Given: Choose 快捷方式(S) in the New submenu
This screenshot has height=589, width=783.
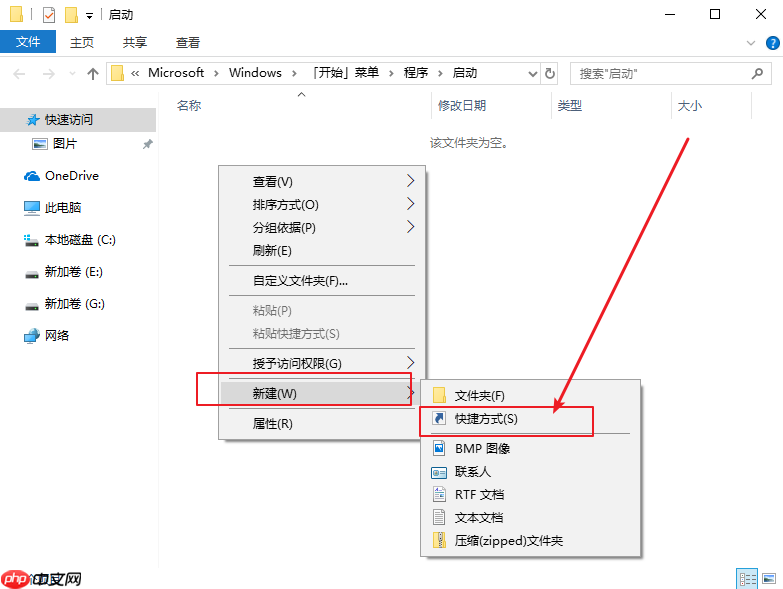Looking at the screenshot, I should point(530,418).
